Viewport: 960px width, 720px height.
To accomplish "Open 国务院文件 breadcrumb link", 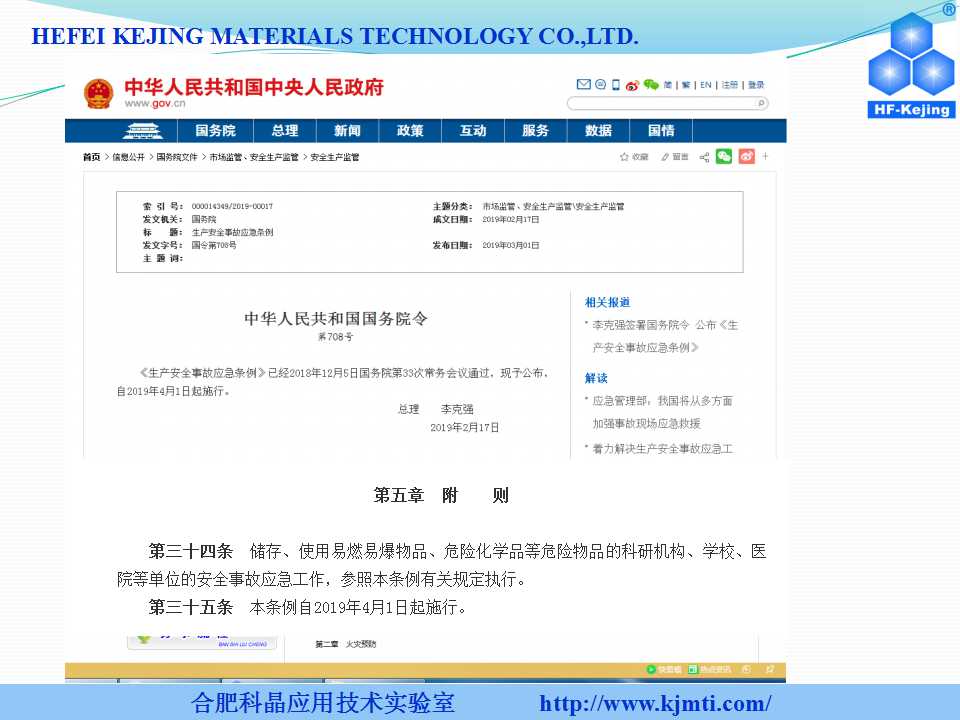I will click(177, 157).
